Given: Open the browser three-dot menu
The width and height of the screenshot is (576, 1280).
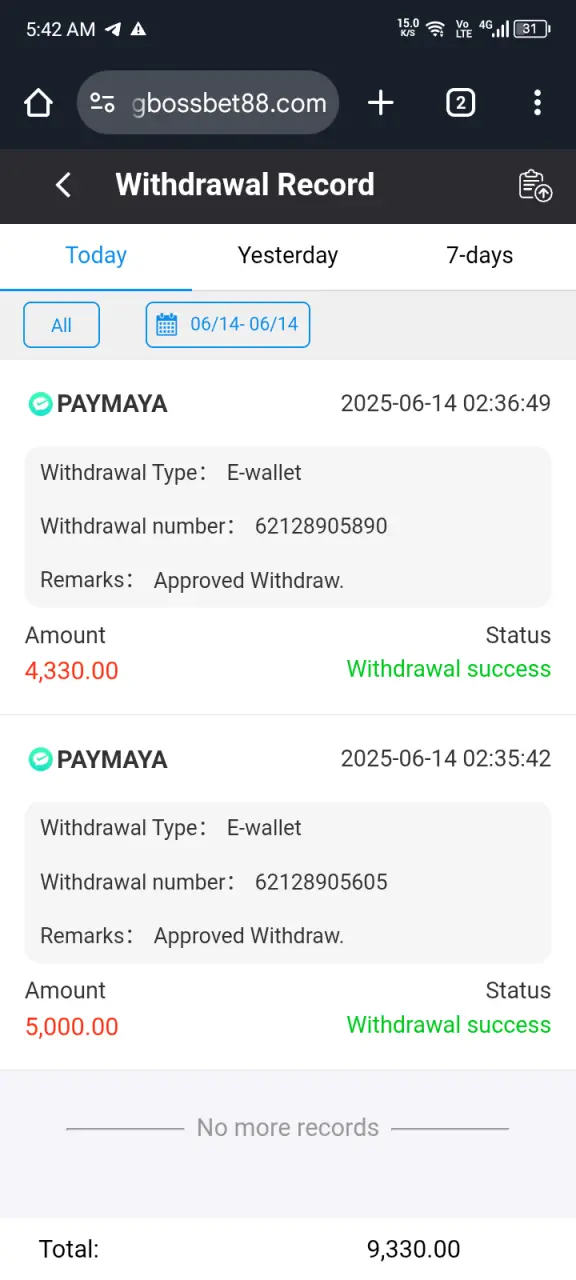Looking at the screenshot, I should point(537,102).
